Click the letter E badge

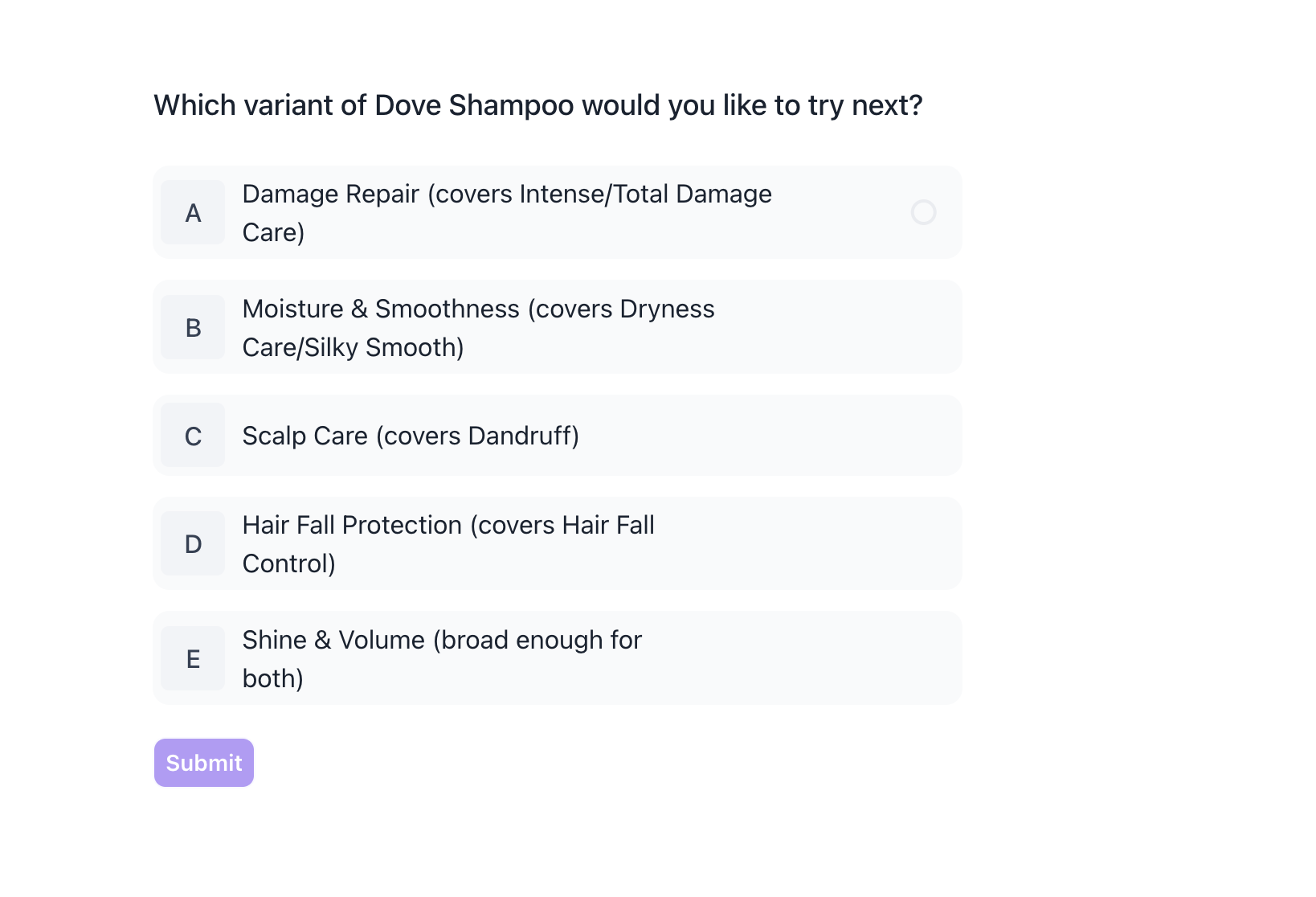[193, 659]
